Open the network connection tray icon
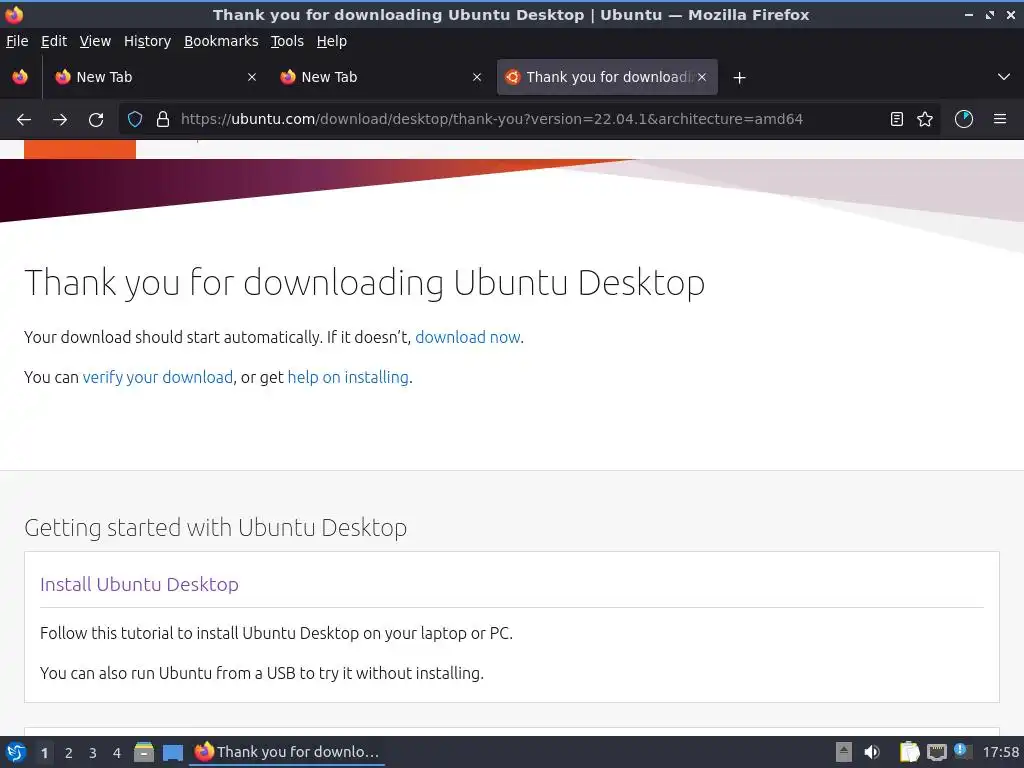 tap(936, 752)
